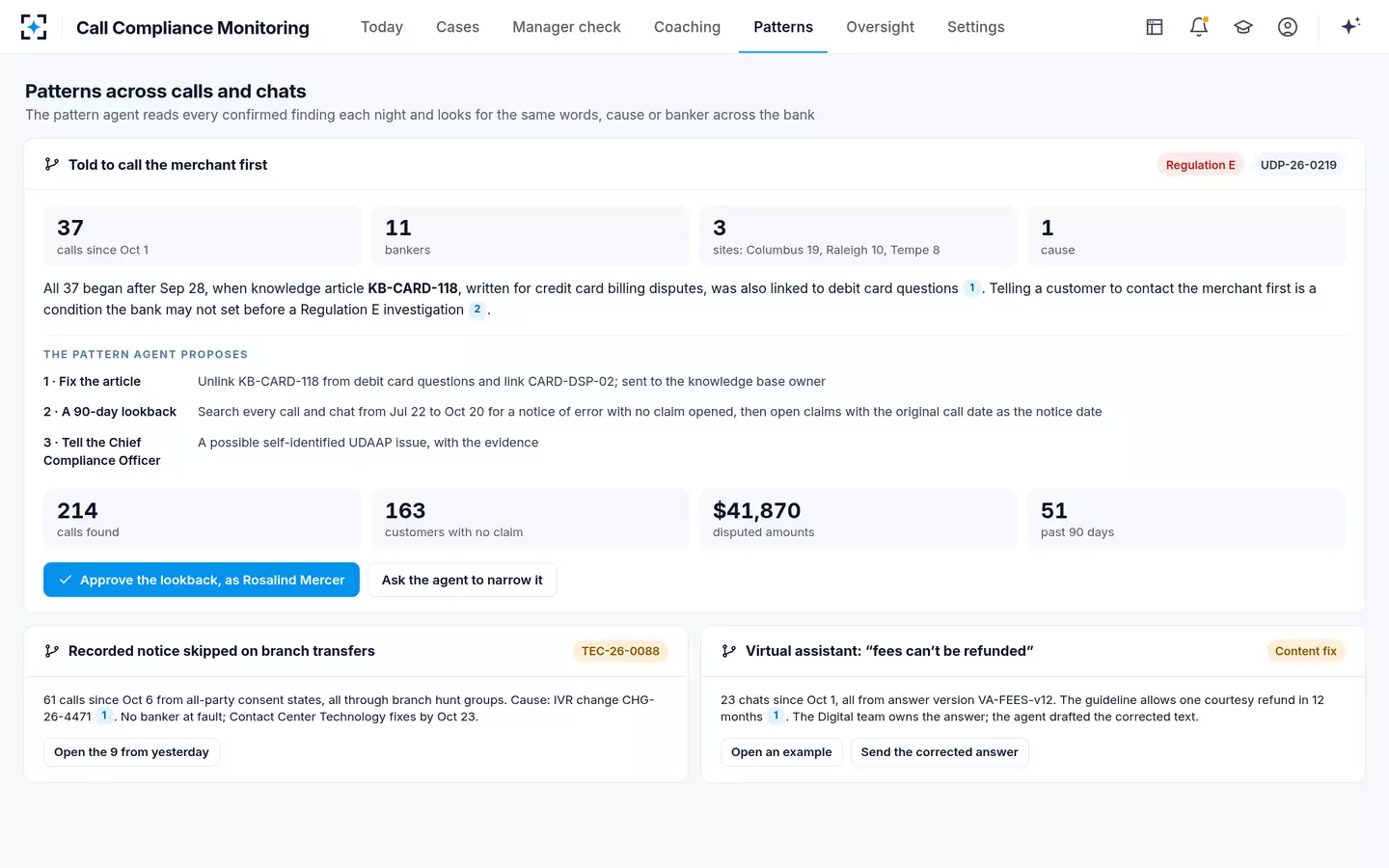Open the 9 from yesterday
The image size is (1389, 868).
point(131,752)
